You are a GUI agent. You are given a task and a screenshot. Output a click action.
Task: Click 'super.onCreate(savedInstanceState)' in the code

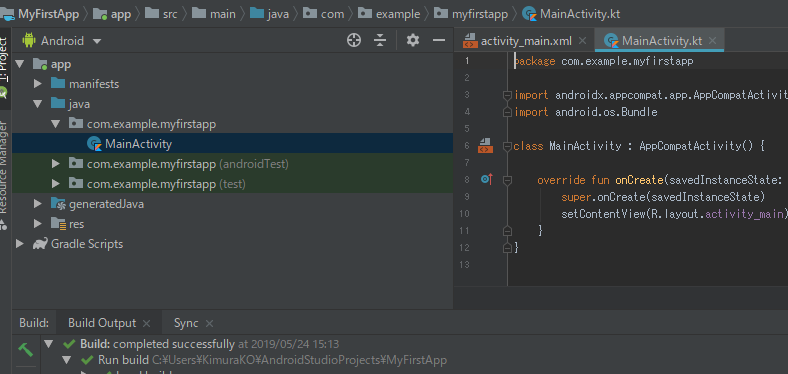663,196
